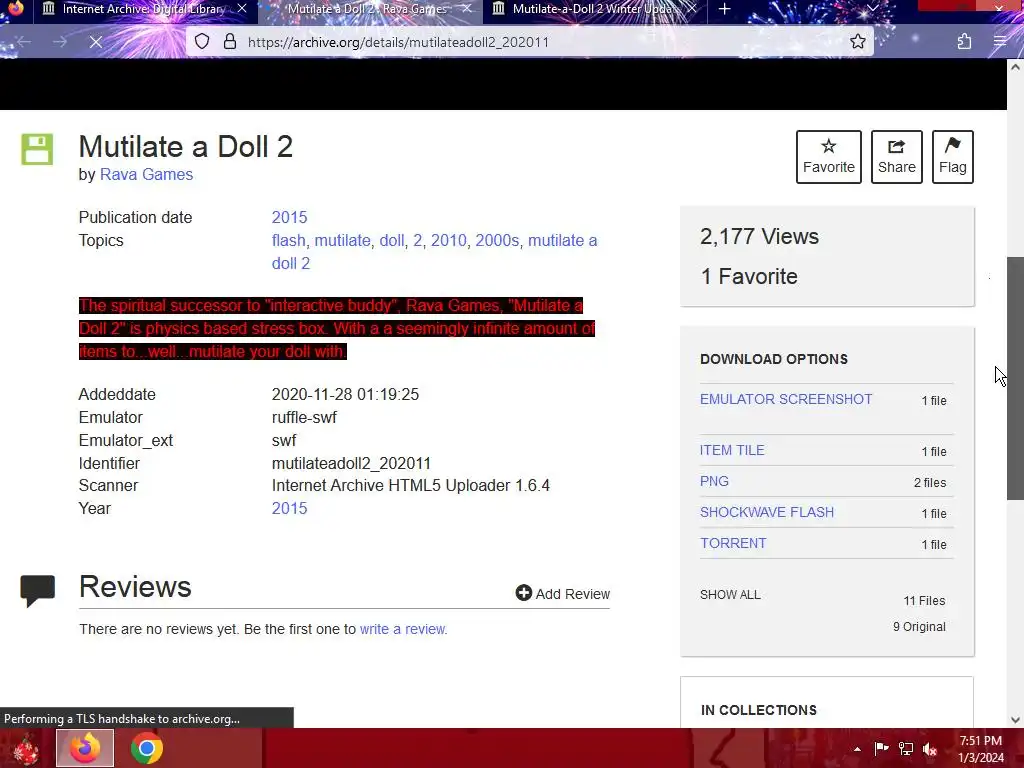Click the Firefox taskbar icon
This screenshot has height=768, width=1024.
coord(85,748)
